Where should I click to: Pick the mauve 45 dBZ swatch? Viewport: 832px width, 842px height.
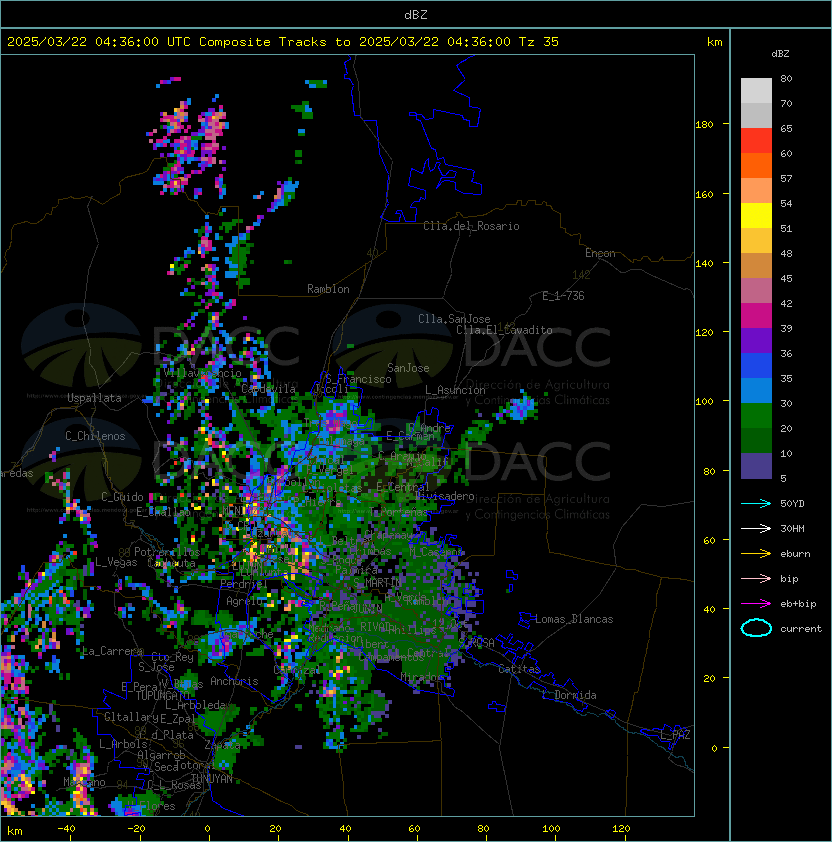(x=756, y=291)
